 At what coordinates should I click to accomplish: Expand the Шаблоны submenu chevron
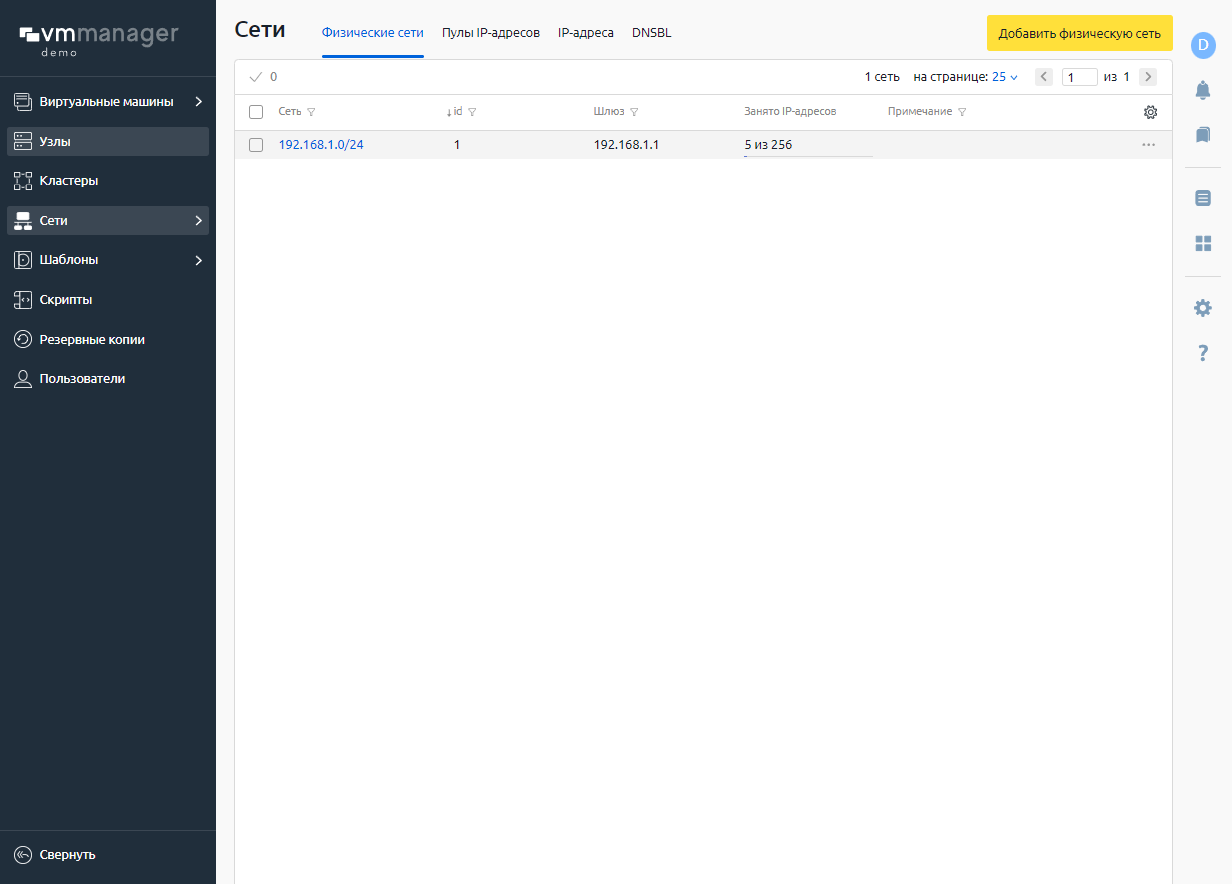(198, 260)
